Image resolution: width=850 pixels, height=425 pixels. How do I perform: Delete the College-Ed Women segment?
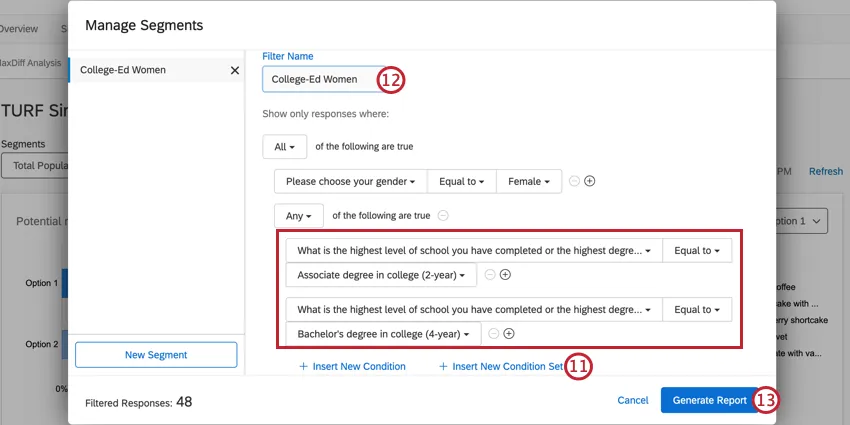point(235,70)
